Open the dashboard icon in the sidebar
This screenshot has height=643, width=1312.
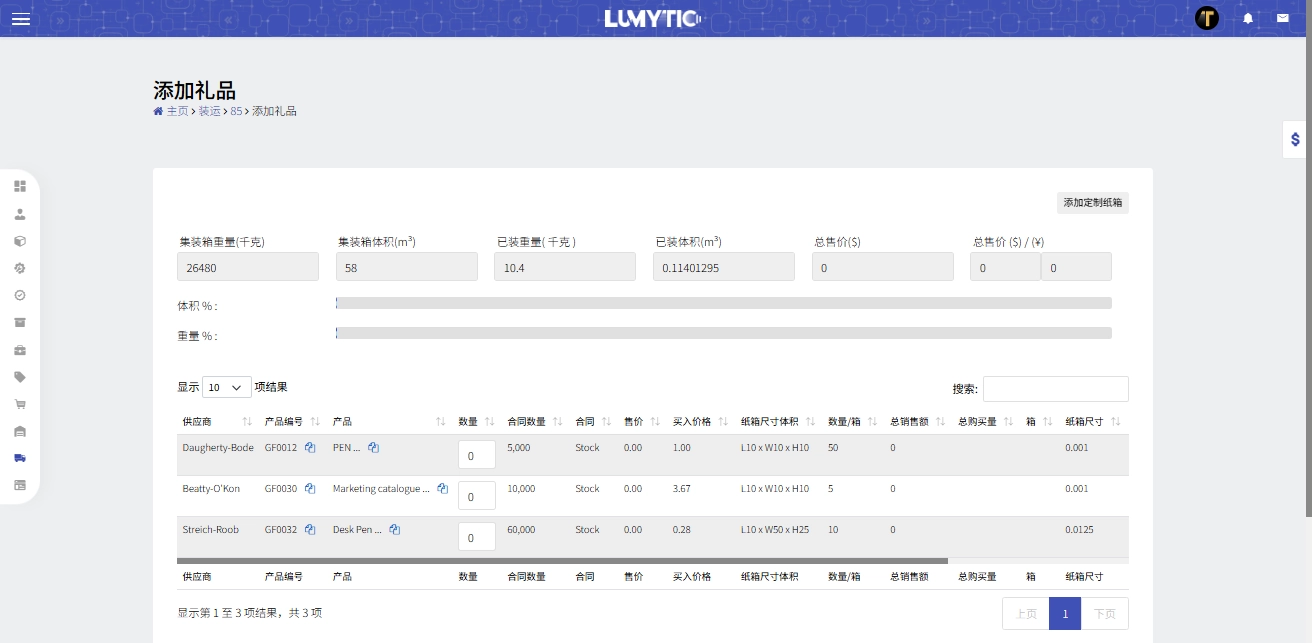tap(20, 186)
